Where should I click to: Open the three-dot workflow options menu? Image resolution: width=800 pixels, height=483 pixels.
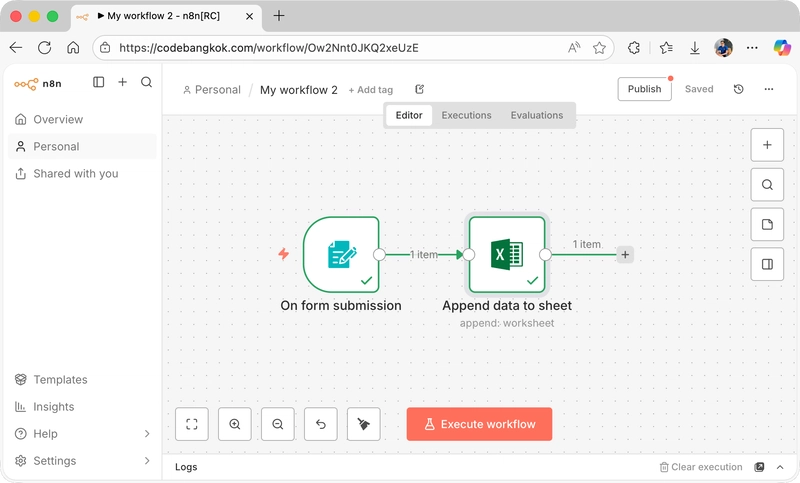pyautogui.click(x=769, y=89)
